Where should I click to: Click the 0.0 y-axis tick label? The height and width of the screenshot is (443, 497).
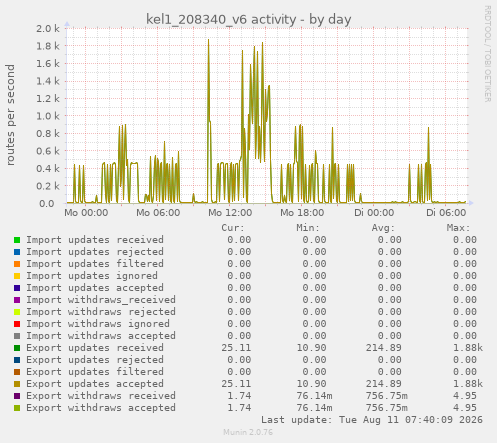tap(47, 203)
